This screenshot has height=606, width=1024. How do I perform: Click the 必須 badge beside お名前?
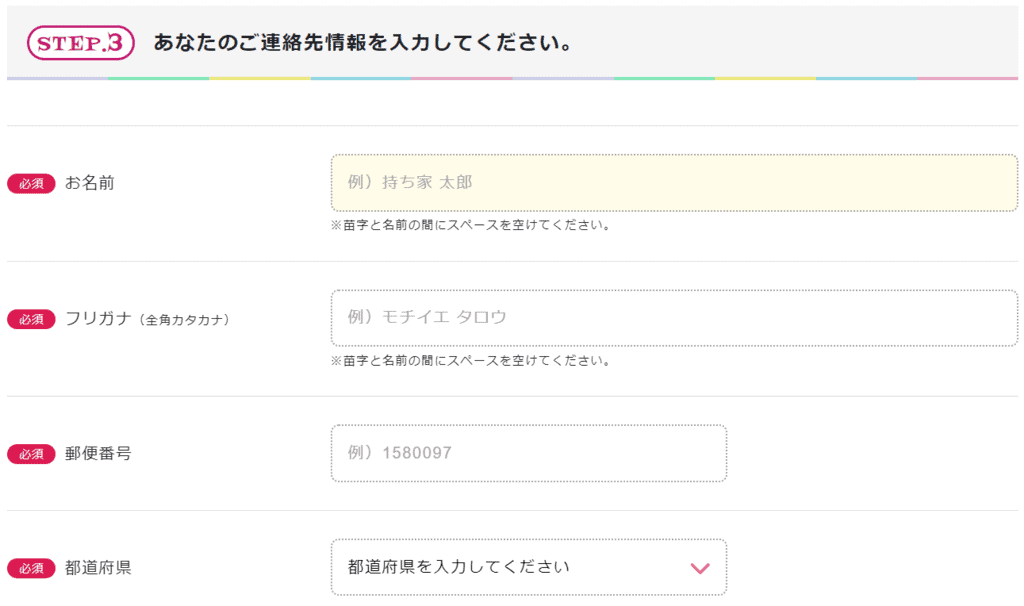pos(31,183)
